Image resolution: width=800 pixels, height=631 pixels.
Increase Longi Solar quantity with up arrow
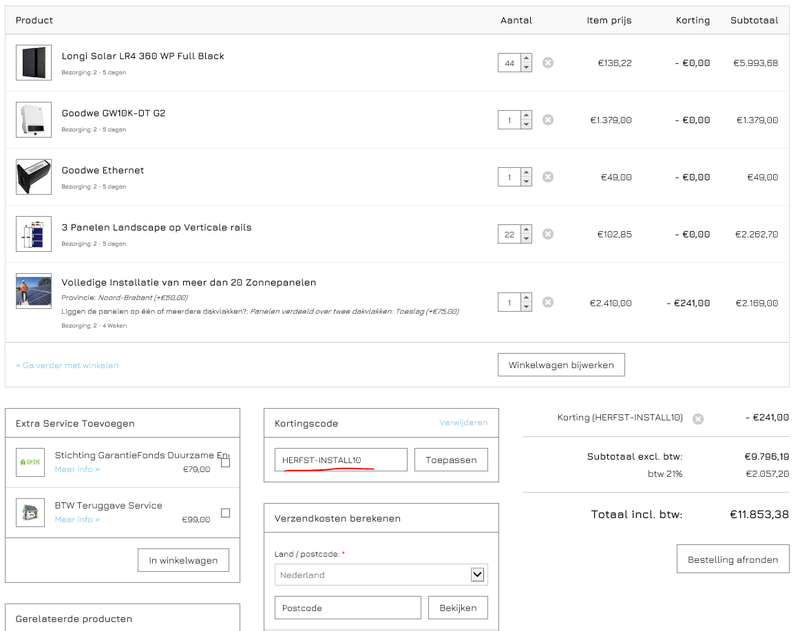pyautogui.click(x=526, y=58)
